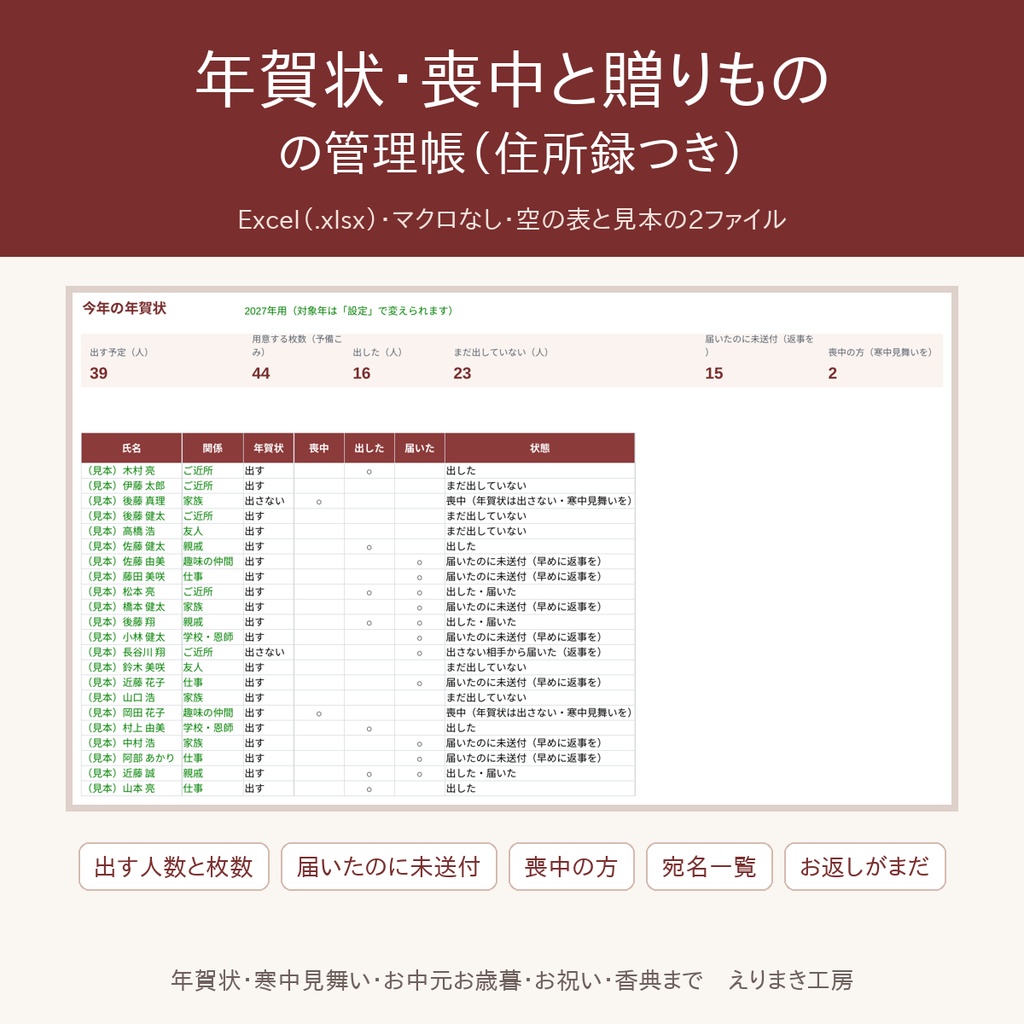The image size is (1024, 1024).
Task: Click the name cell 木村 亮
Action: (131, 471)
